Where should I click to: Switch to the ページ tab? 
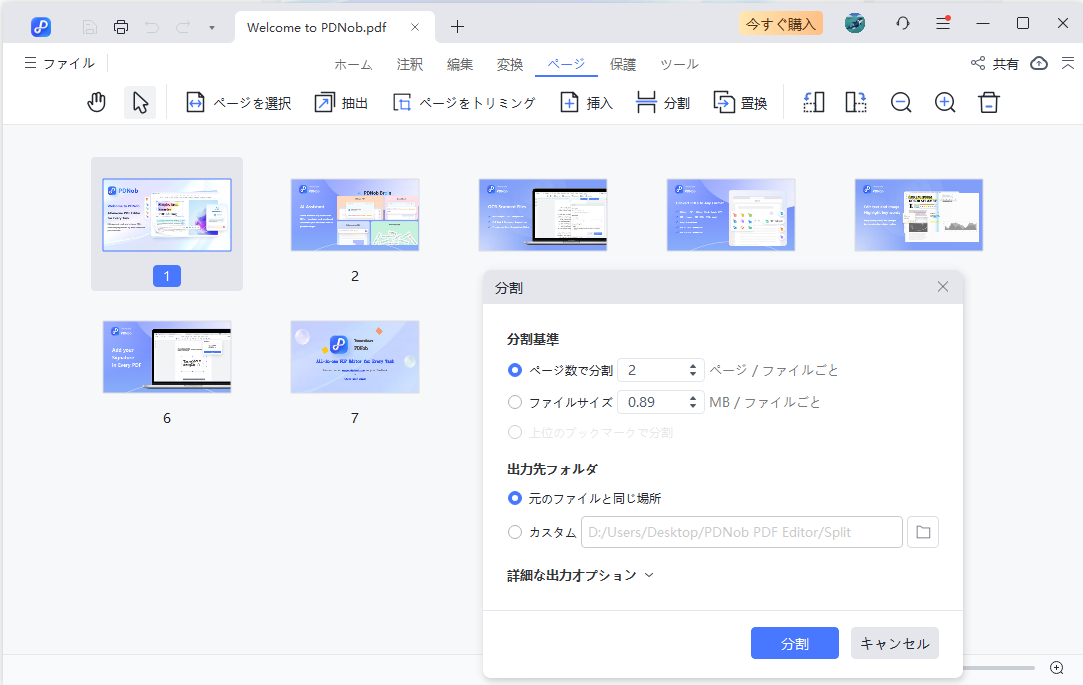(x=566, y=64)
